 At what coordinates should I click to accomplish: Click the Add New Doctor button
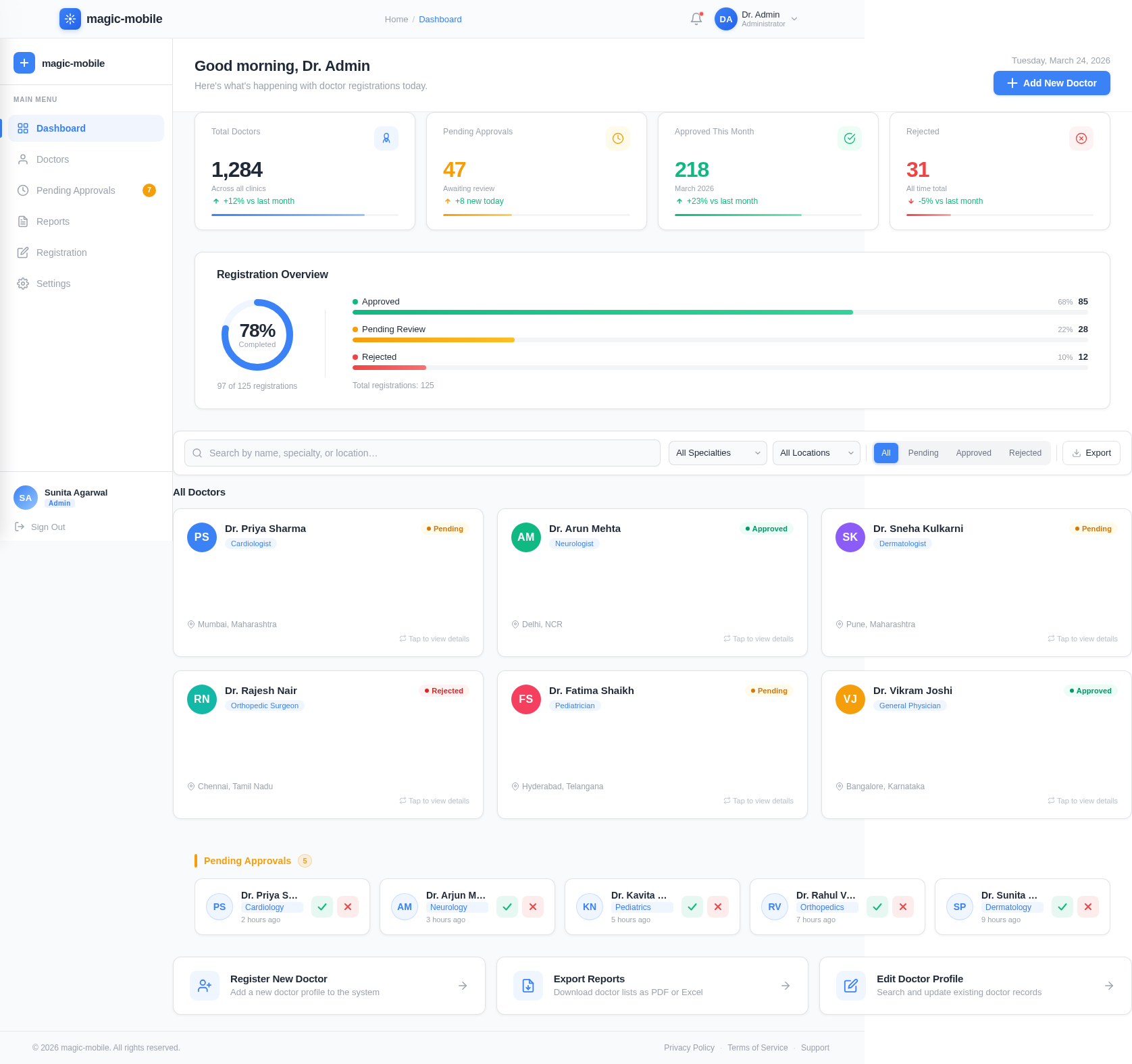[x=1052, y=83]
